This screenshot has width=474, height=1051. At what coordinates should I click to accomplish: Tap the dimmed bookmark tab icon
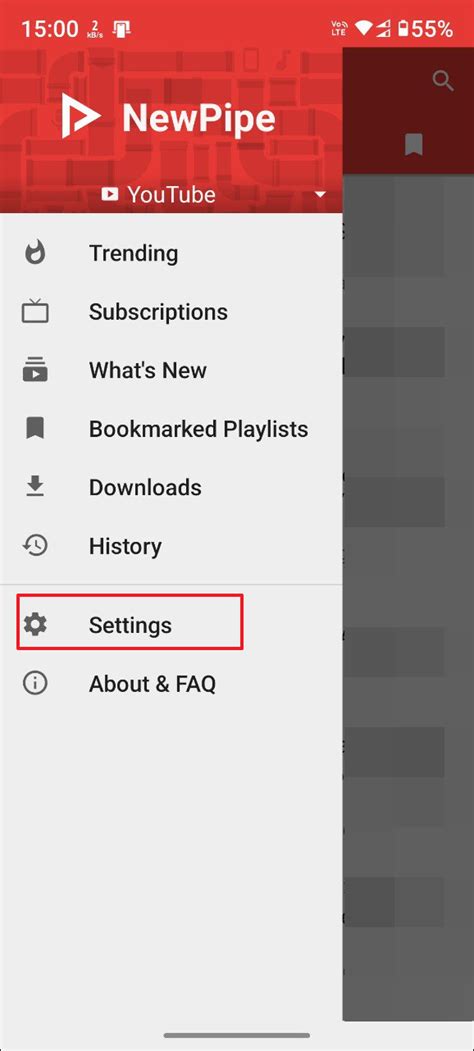tap(414, 145)
